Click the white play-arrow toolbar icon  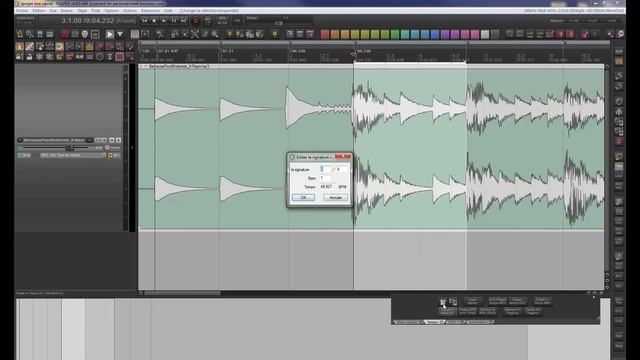point(109,34)
